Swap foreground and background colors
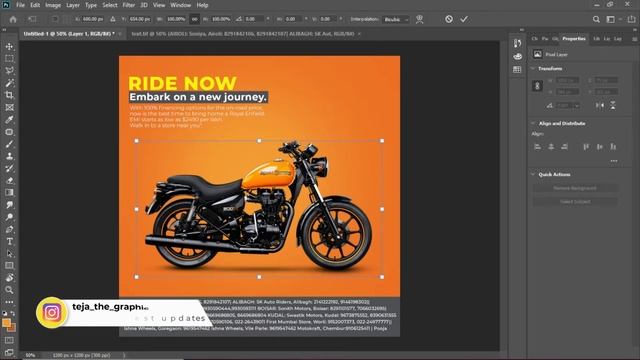The height and width of the screenshot is (360, 640). pos(13,313)
